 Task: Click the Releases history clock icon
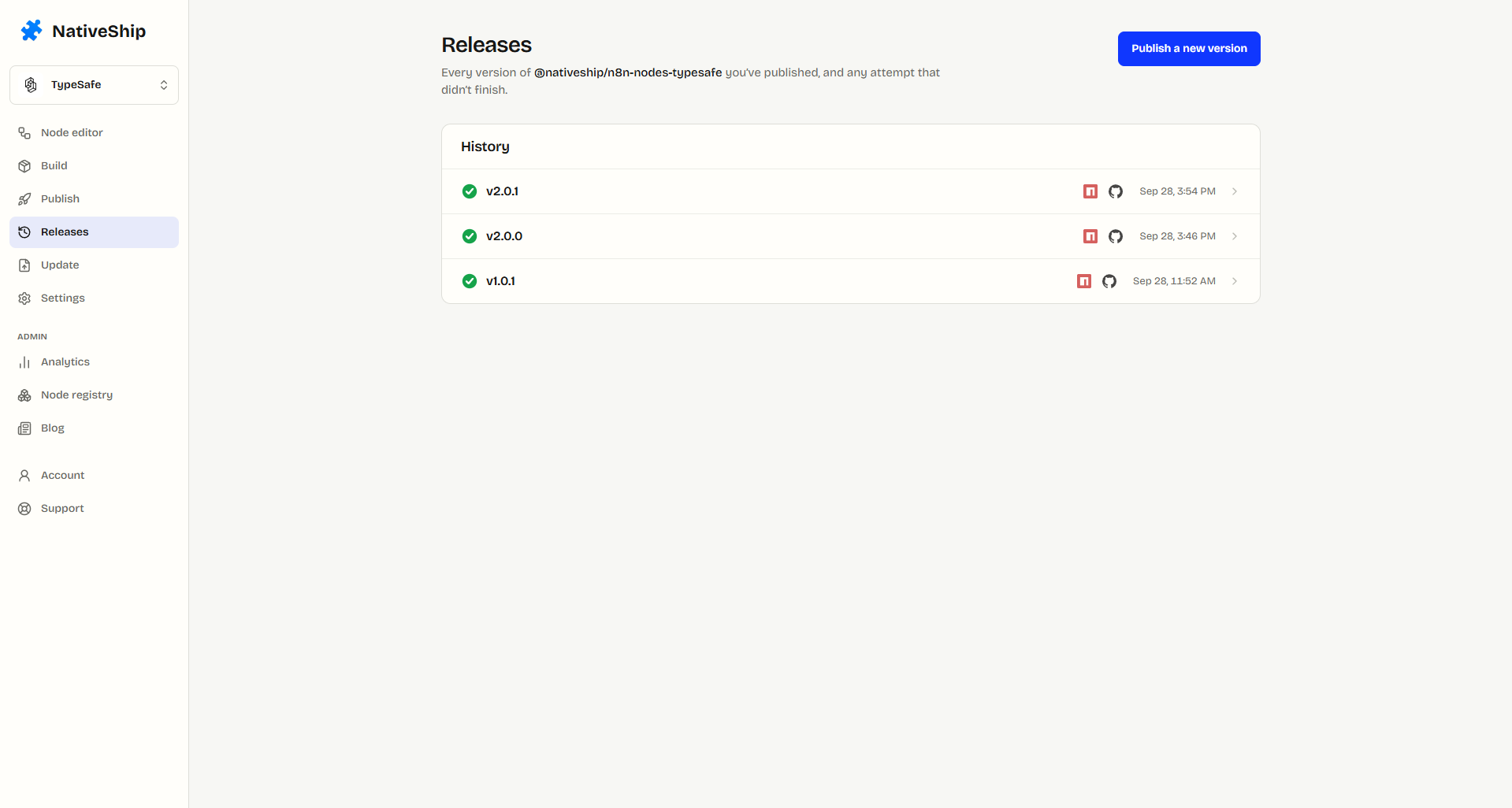click(24, 232)
